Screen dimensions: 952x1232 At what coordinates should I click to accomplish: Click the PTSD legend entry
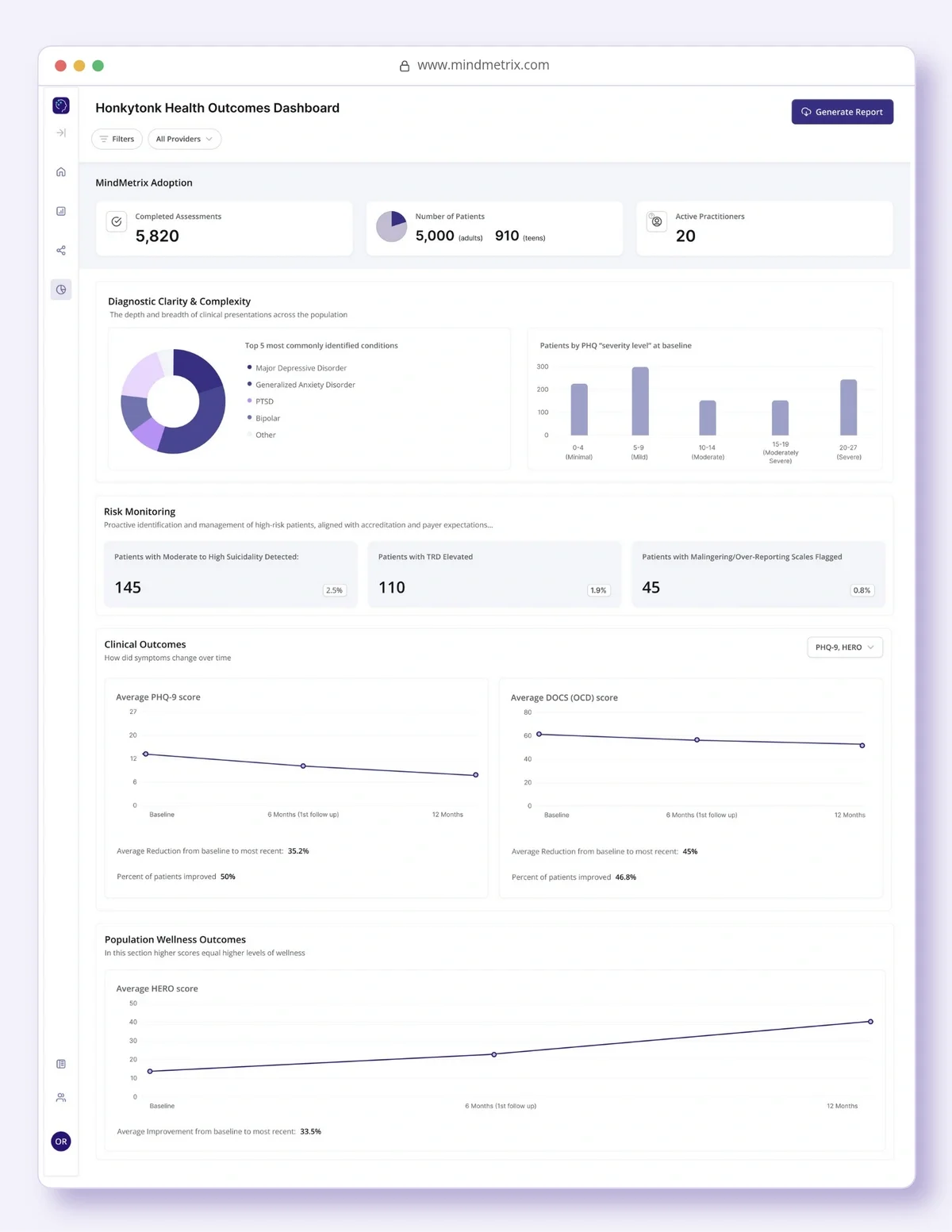pyautogui.click(x=260, y=401)
